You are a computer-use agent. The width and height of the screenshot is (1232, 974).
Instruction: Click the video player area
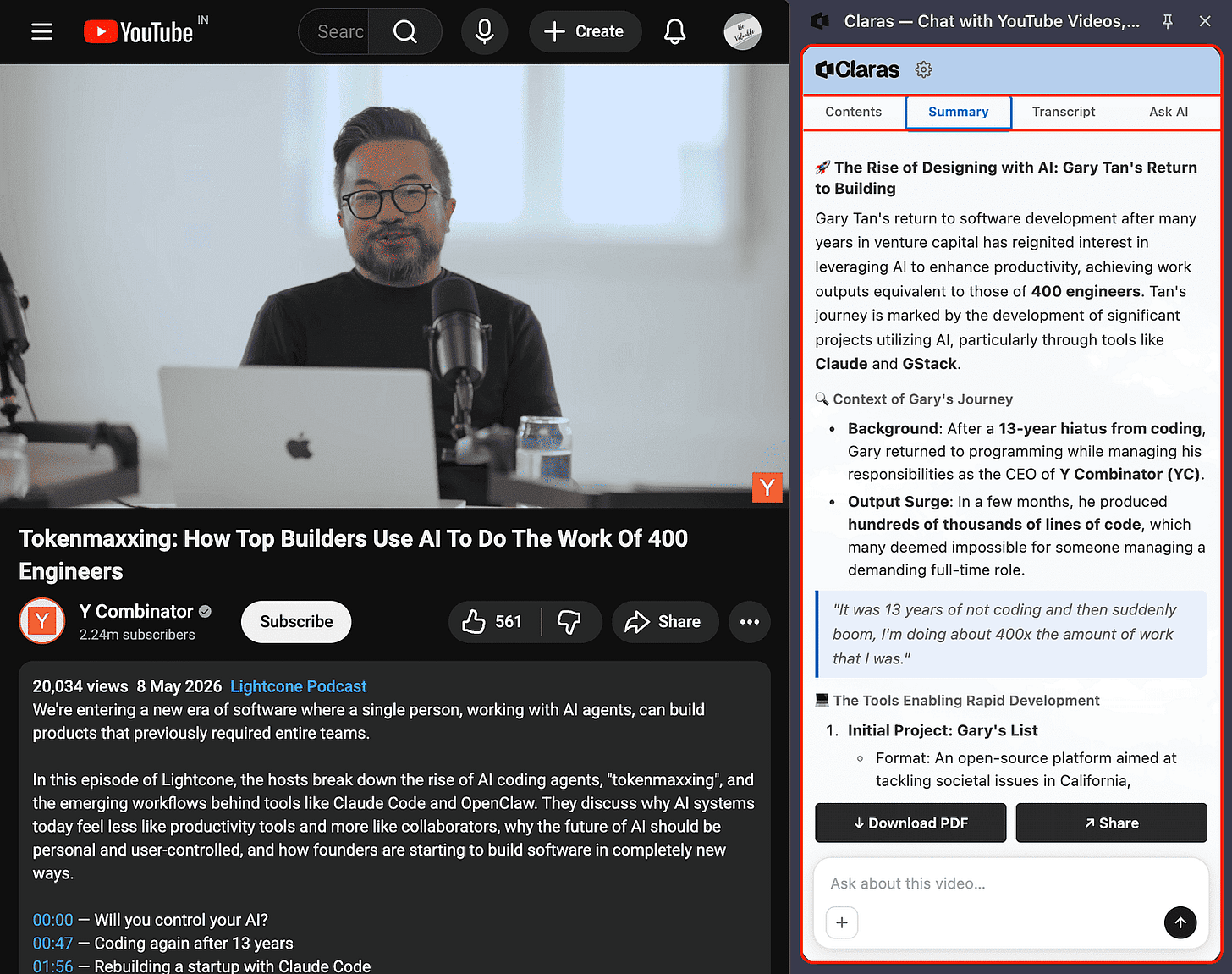[x=394, y=286]
